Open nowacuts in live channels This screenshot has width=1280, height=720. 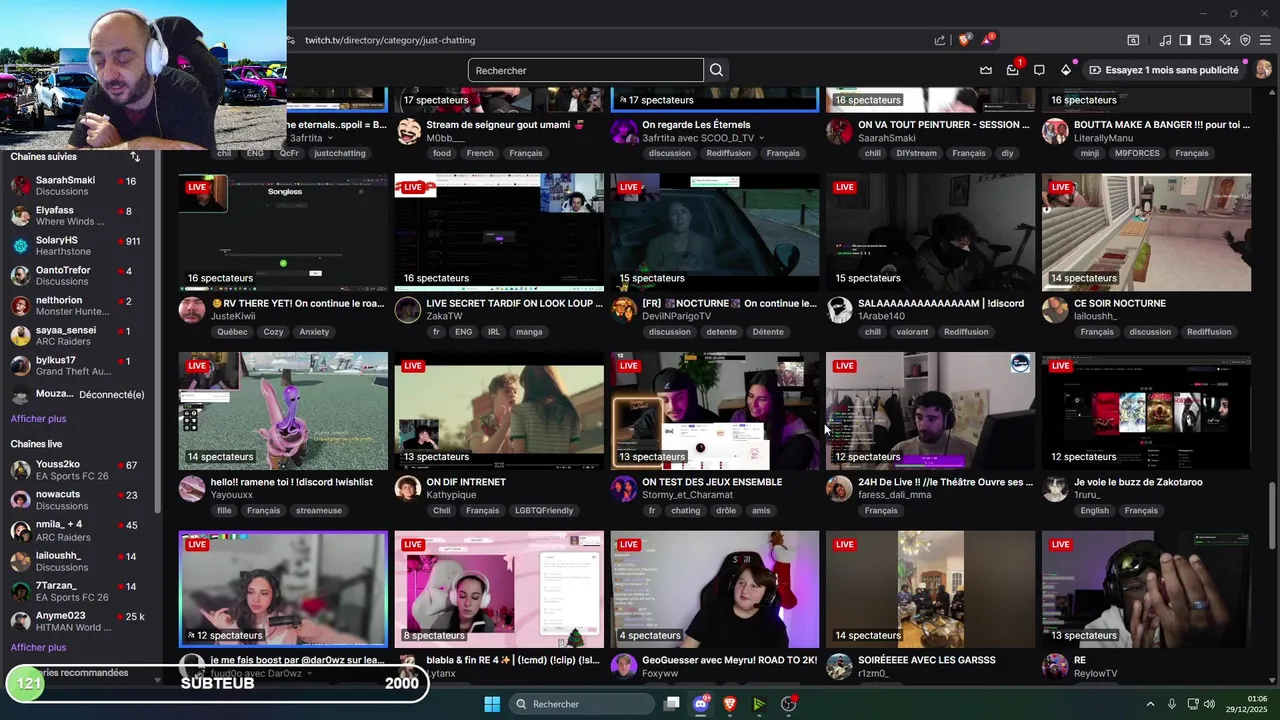[78, 500]
